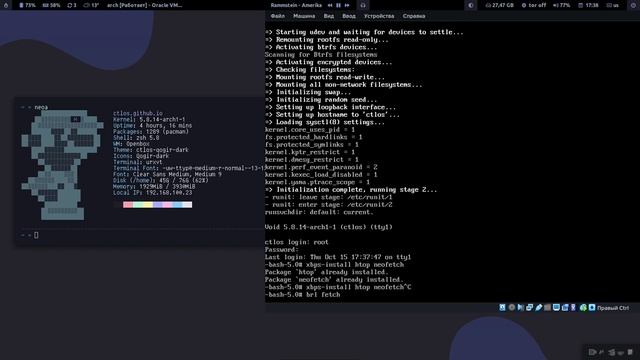Click the 58% memory usage indicator

51,5
